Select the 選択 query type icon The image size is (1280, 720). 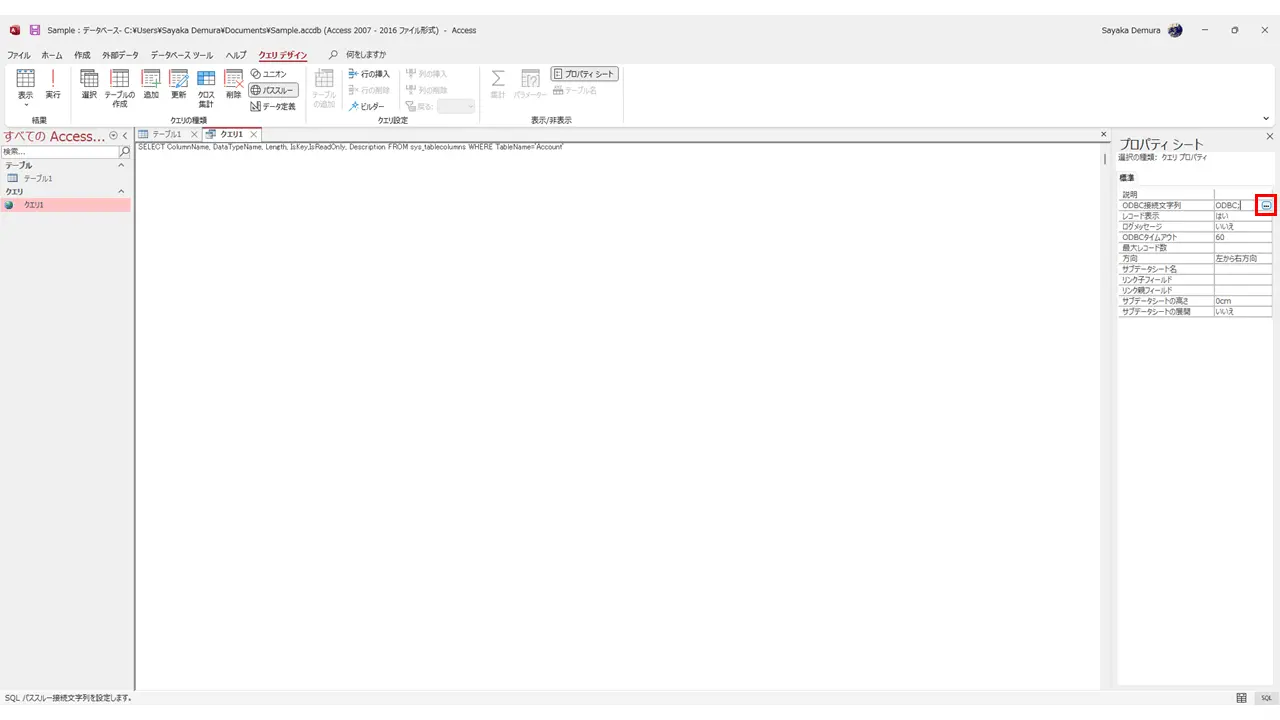point(89,86)
